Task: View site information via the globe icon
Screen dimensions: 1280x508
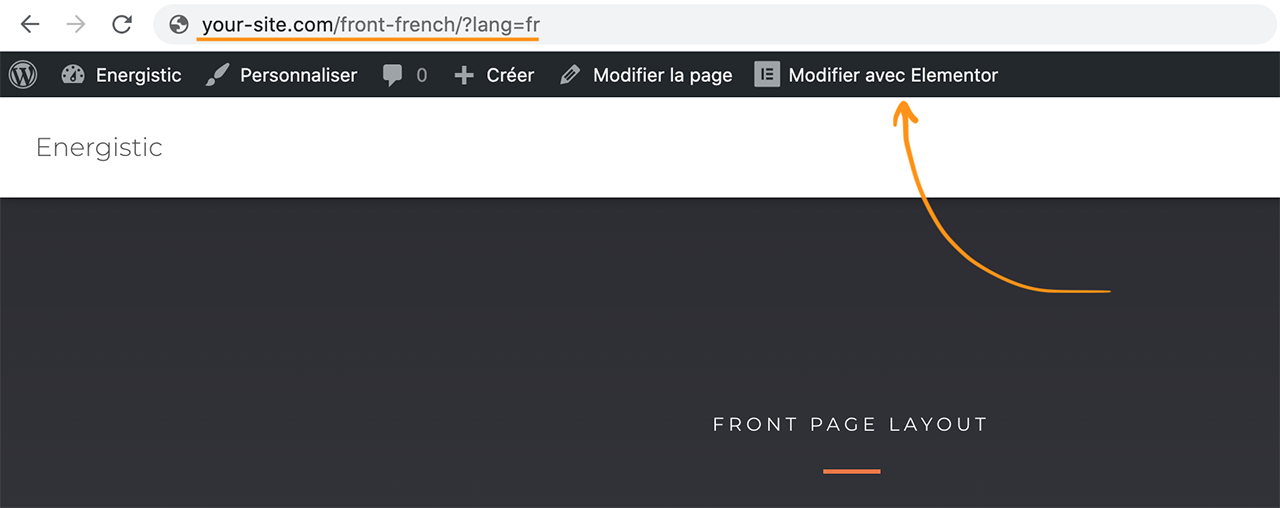Action: 180,25
